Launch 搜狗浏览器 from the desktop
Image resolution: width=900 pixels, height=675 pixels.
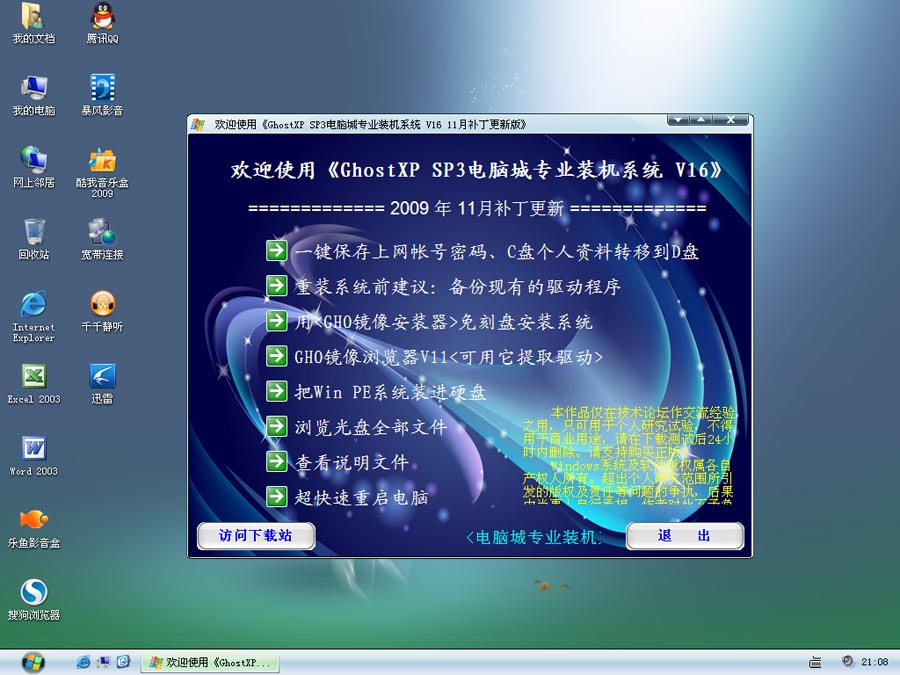click(33, 600)
